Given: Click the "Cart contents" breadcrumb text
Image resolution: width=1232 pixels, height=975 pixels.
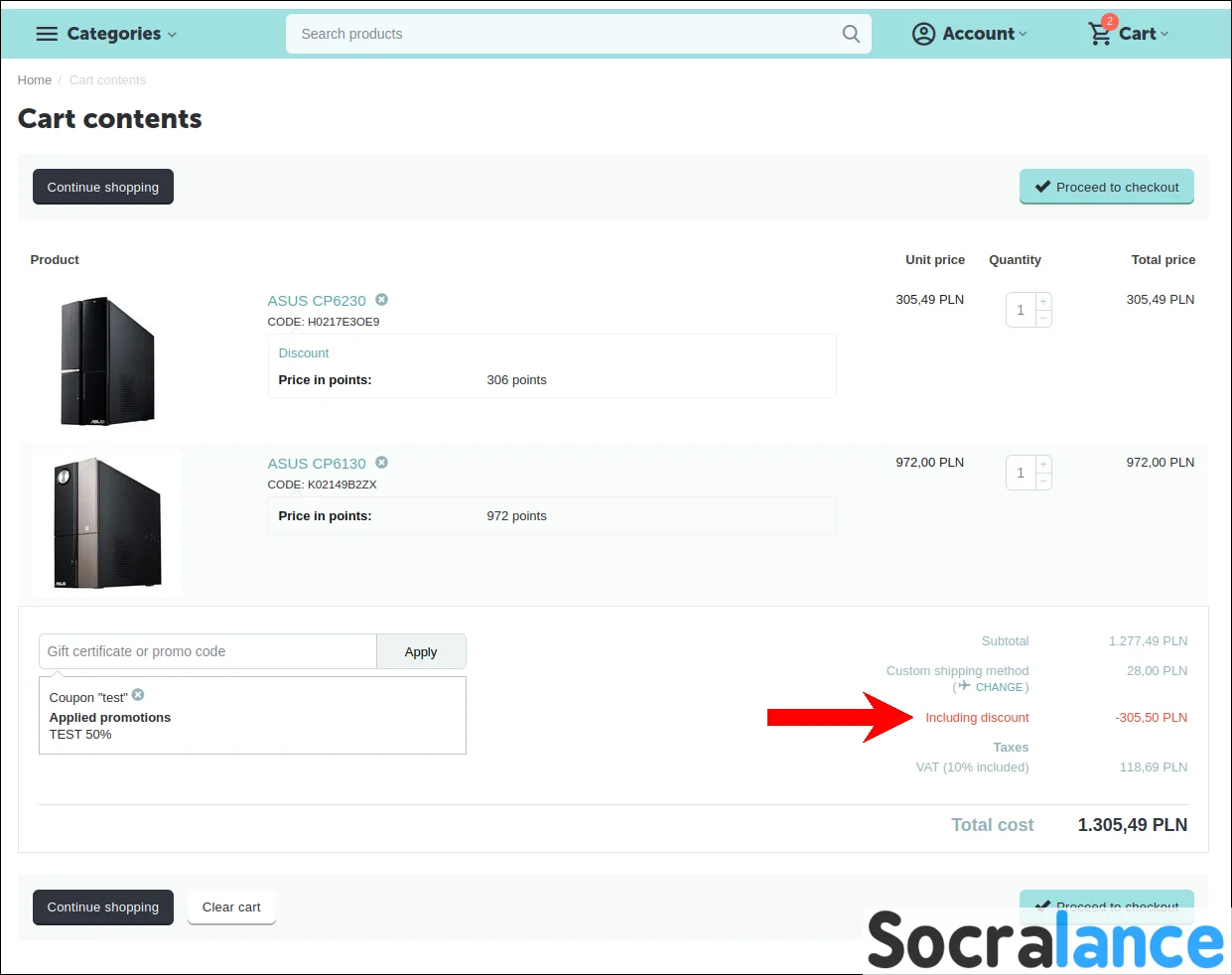Looking at the screenshot, I should tap(107, 80).
